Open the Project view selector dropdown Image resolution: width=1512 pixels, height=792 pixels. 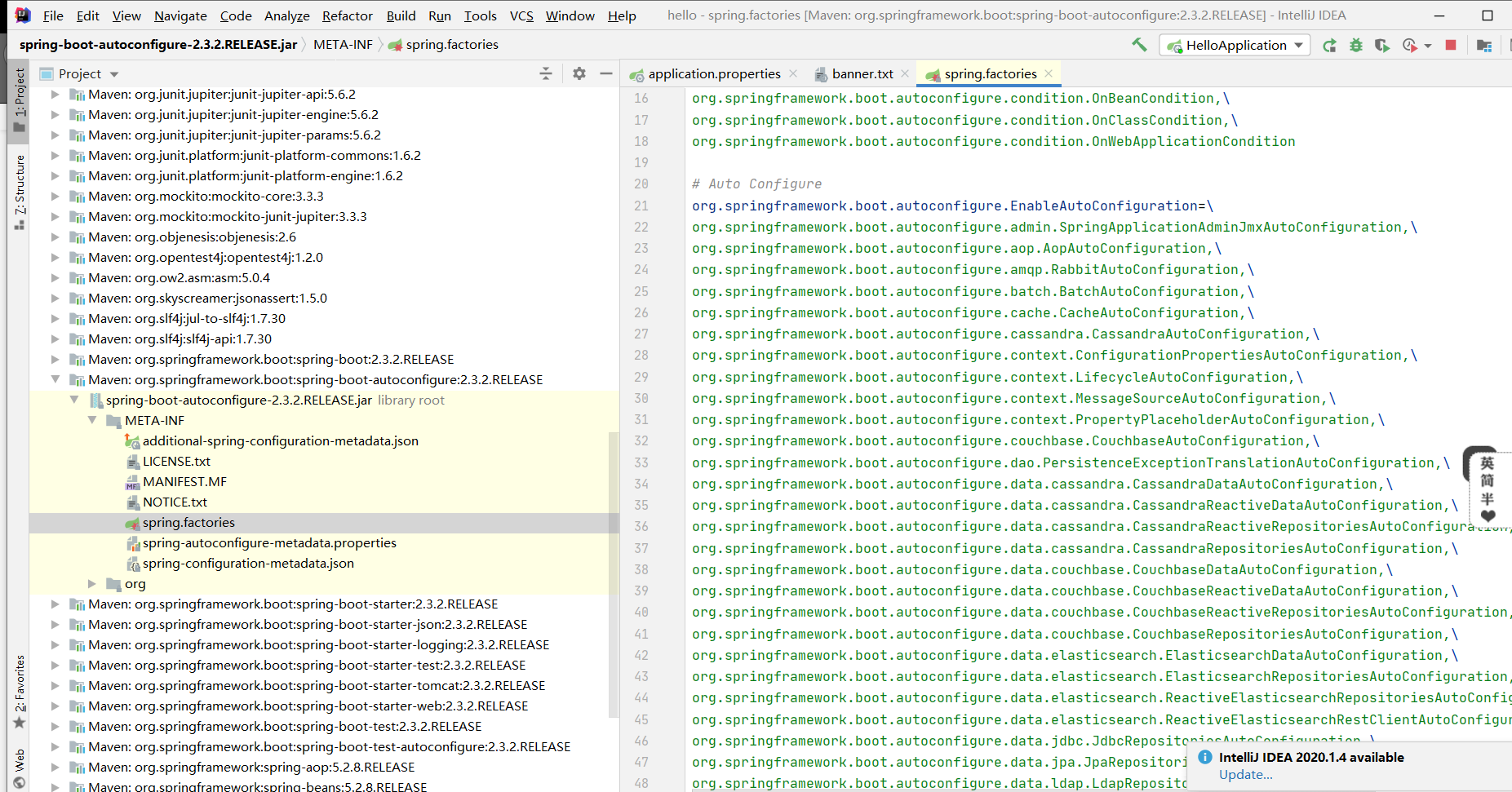[114, 74]
